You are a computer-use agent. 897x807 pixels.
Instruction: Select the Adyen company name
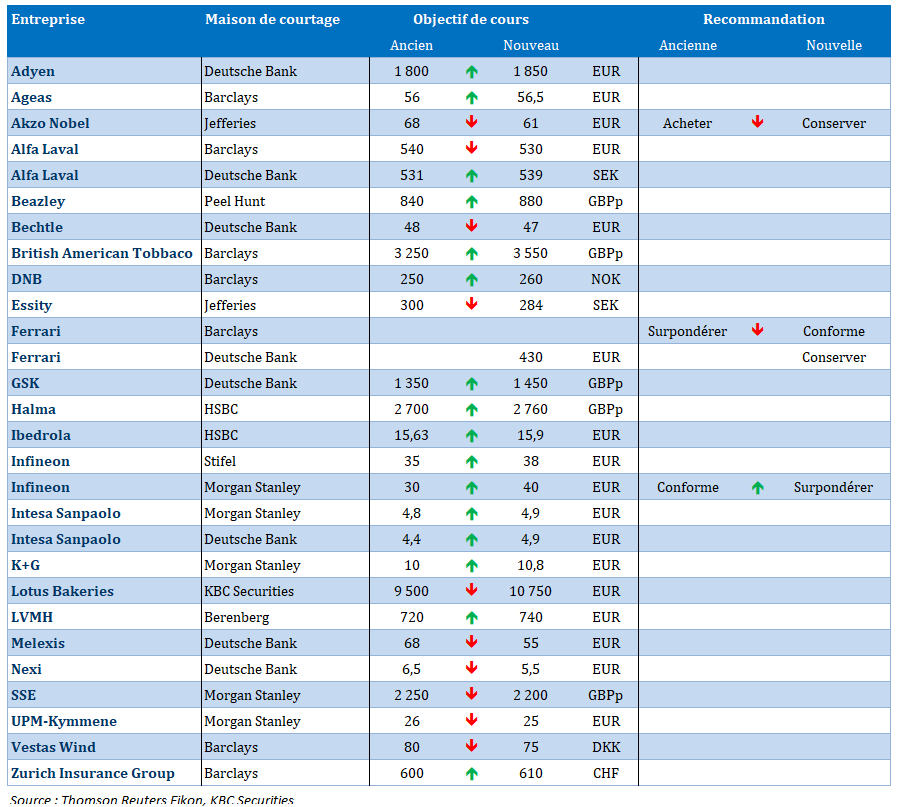tap(33, 71)
